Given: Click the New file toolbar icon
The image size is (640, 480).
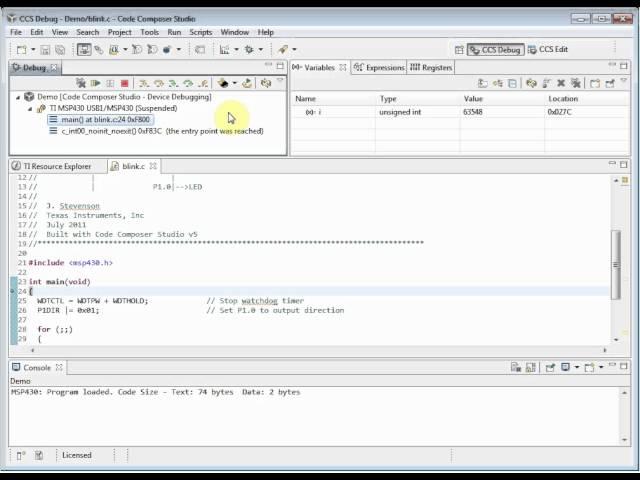Looking at the screenshot, I should tap(21, 50).
